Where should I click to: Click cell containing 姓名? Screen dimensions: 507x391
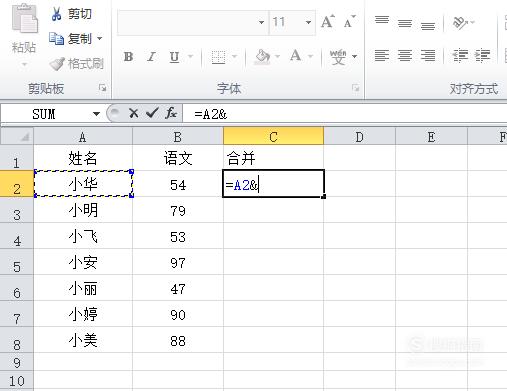coord(83,158)
